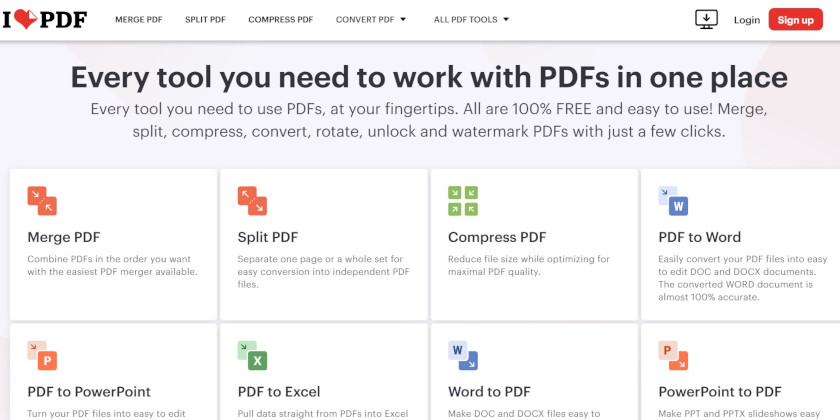Expand the Convert PDF dropdown arrow

[x=403, y=19]
